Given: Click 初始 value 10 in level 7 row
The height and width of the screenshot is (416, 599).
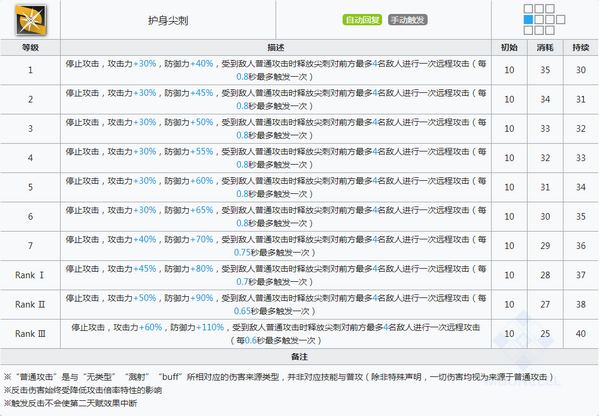Looking at the screenshot, I should coord(509,246).
